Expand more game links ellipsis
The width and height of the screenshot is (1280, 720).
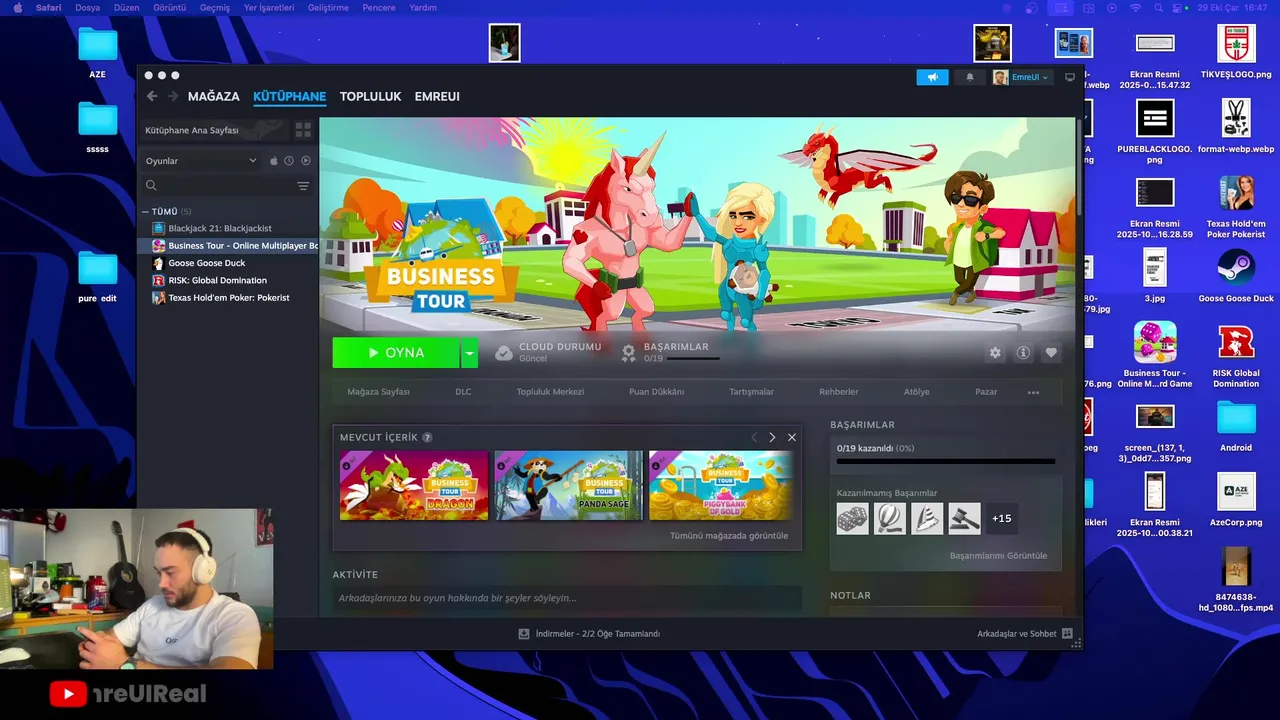pos(1033,392)
